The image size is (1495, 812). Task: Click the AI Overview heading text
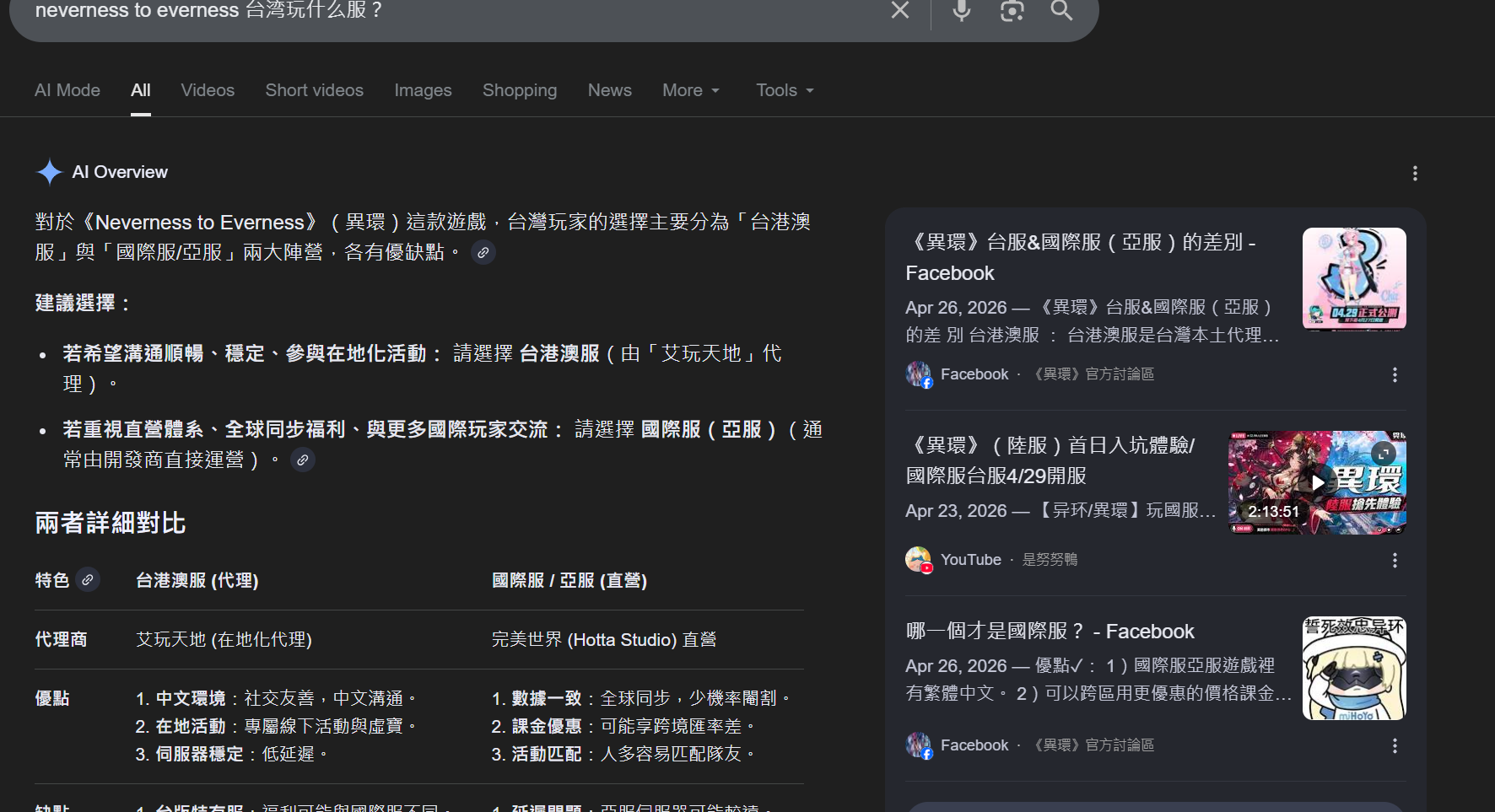[x=120, y=172]
